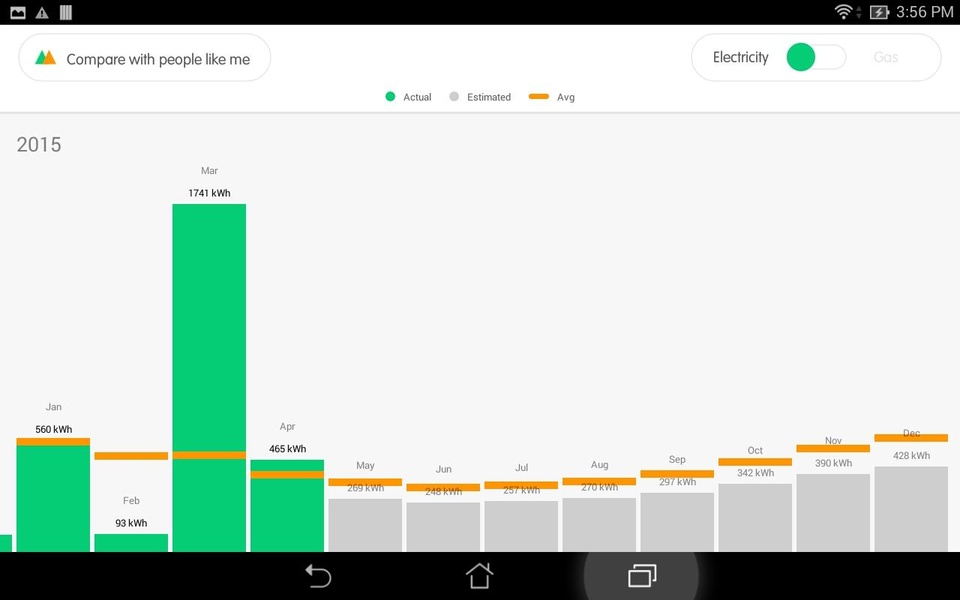Image resolution: width=960 pixels, height=600 pixels.
Task: Tap the February orange average marker
Action: [131, 456]
